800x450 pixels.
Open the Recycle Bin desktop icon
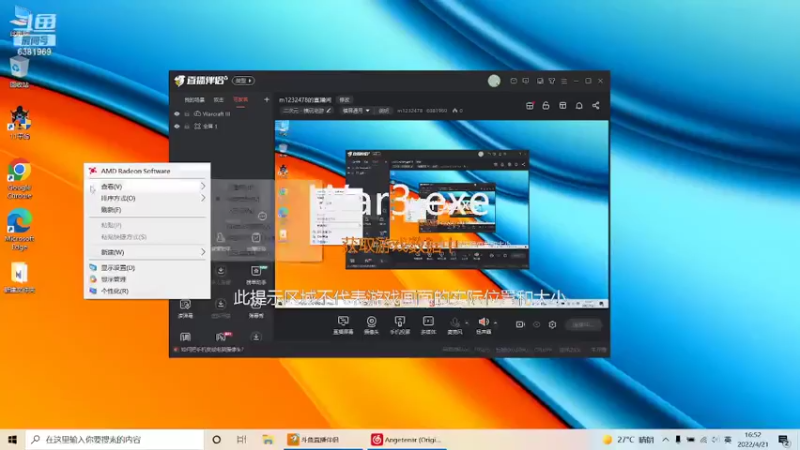tap(19, 73)
